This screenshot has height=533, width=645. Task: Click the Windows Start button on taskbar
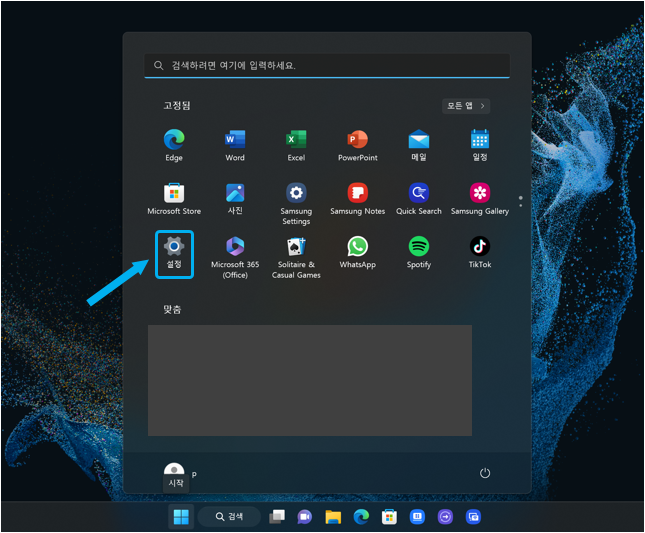[181, 517]
